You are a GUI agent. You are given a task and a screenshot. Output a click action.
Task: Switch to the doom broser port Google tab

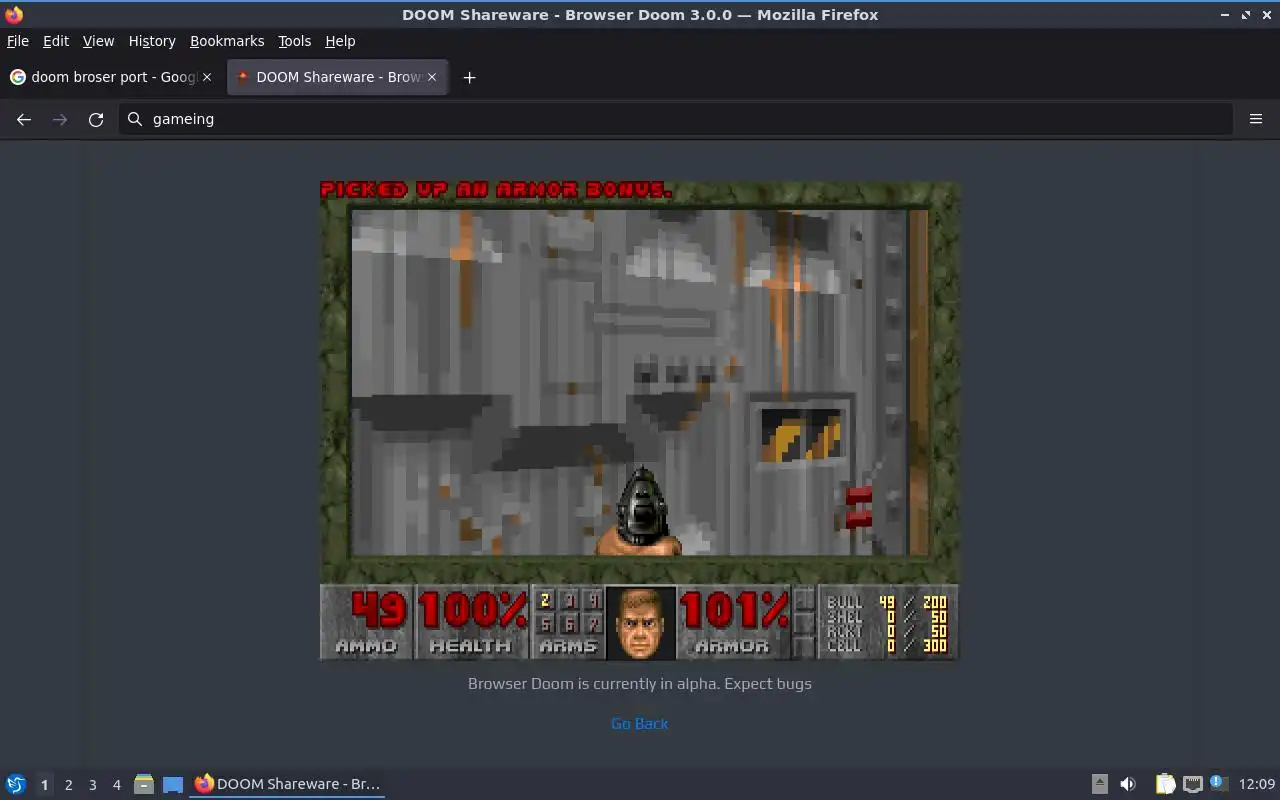tap(111, 77)
